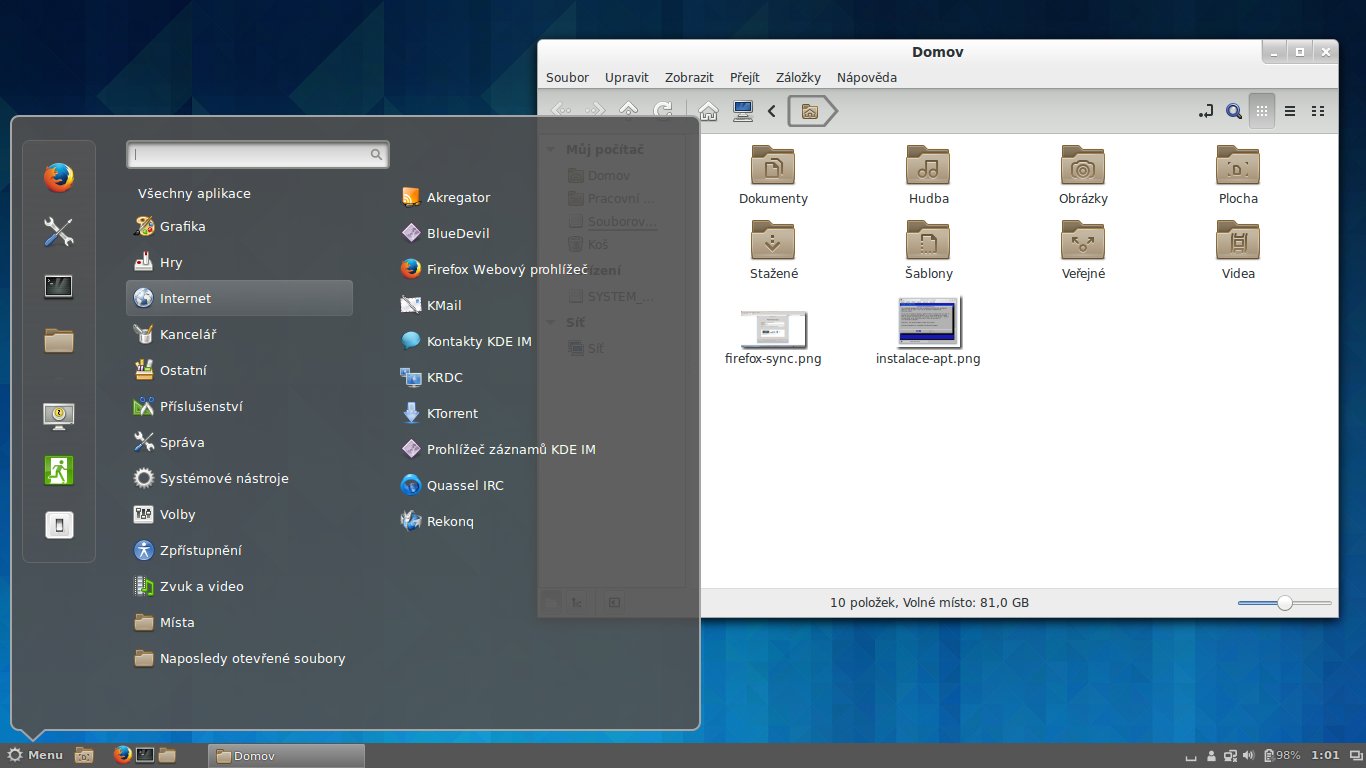Click the lock screen icon in menu sidebar
Image resolution: width=1366 pixels, height=768 pixels.
click(59, 416)
